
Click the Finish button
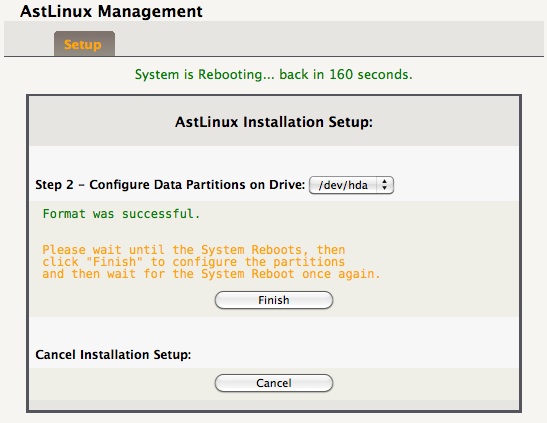click(x=274, y=300)
